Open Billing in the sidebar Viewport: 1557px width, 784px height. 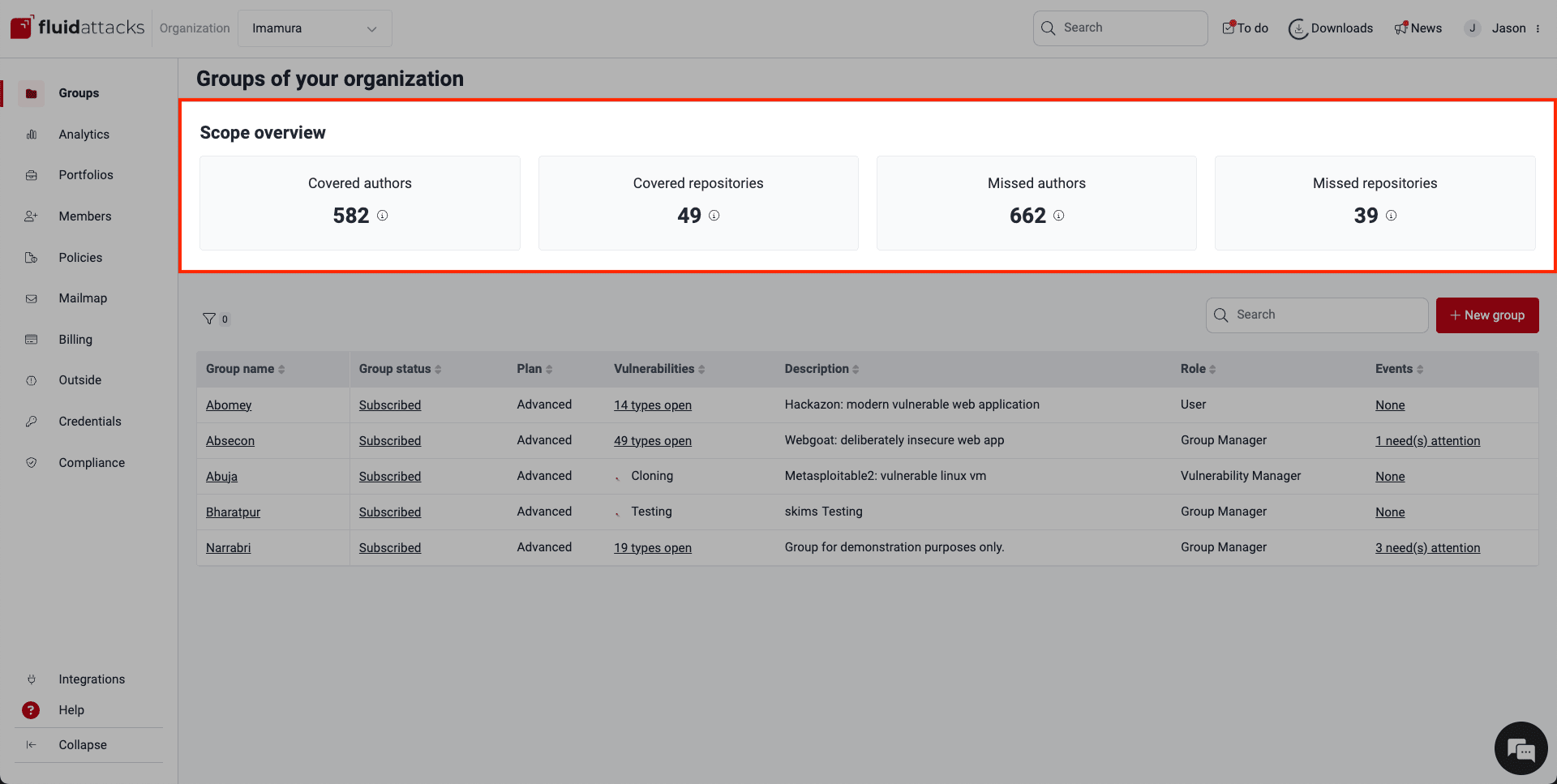tap(75, 340)
